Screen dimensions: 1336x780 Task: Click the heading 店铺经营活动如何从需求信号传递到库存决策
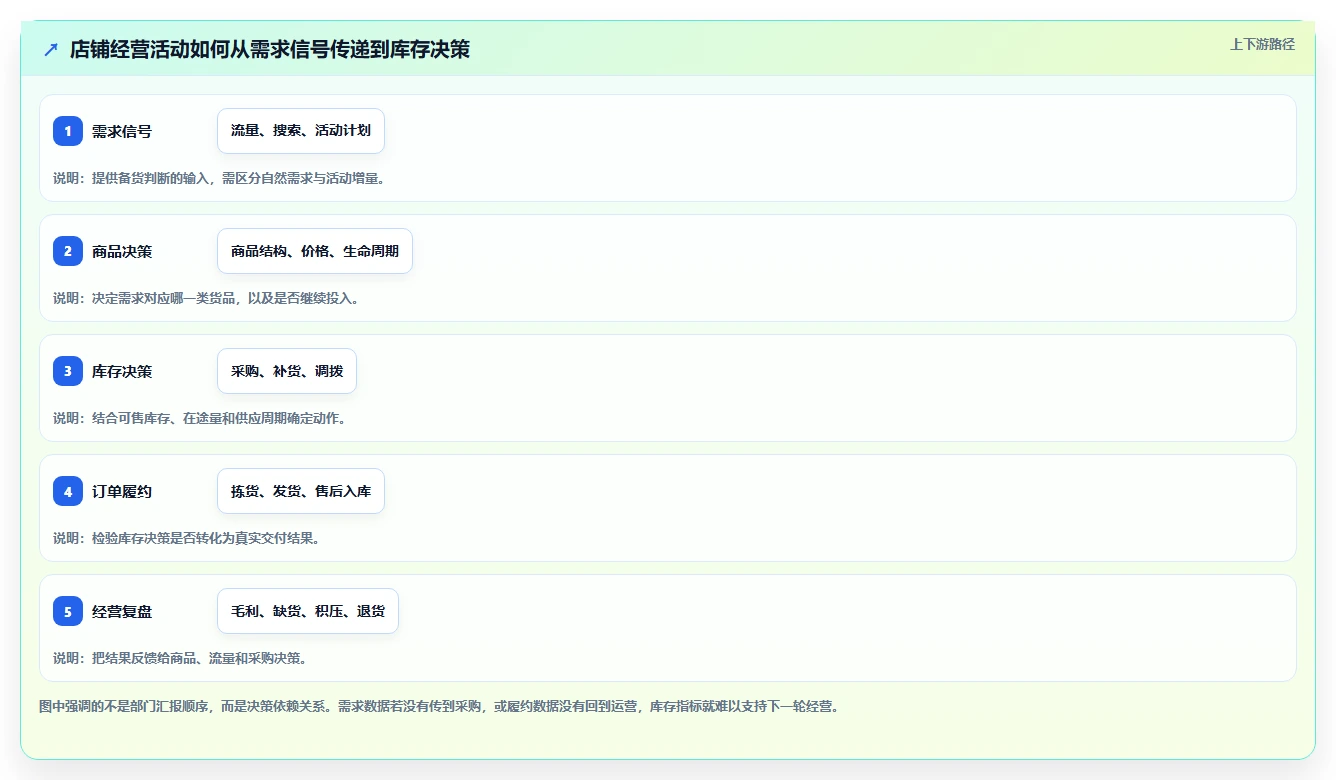[270, 49]
